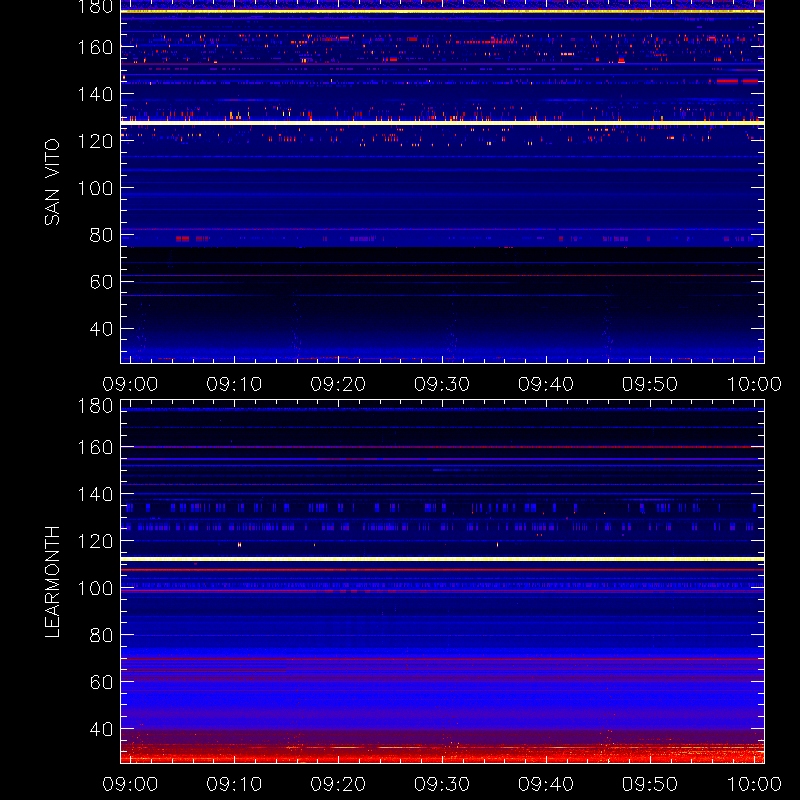Click 09:50 time label under Learmonth plot
800x800 pixels.
pos(649,784)
